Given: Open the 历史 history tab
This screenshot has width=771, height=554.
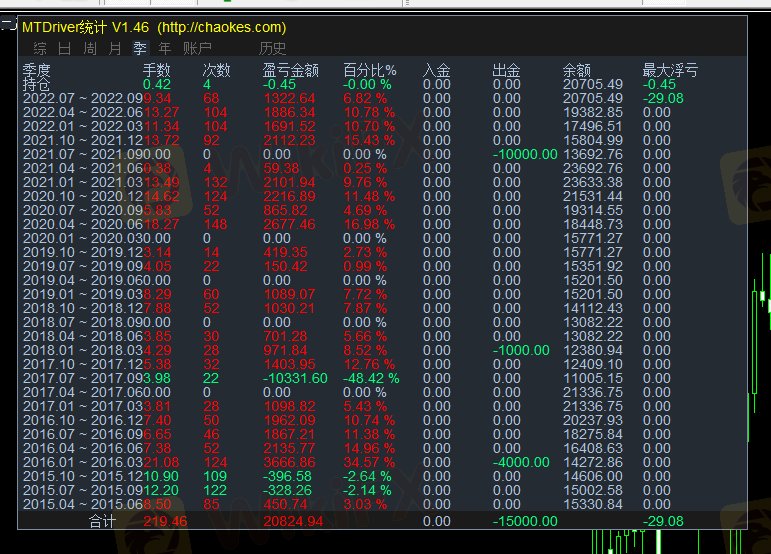Looking at the screenshot, I should (x=272, y=48).
